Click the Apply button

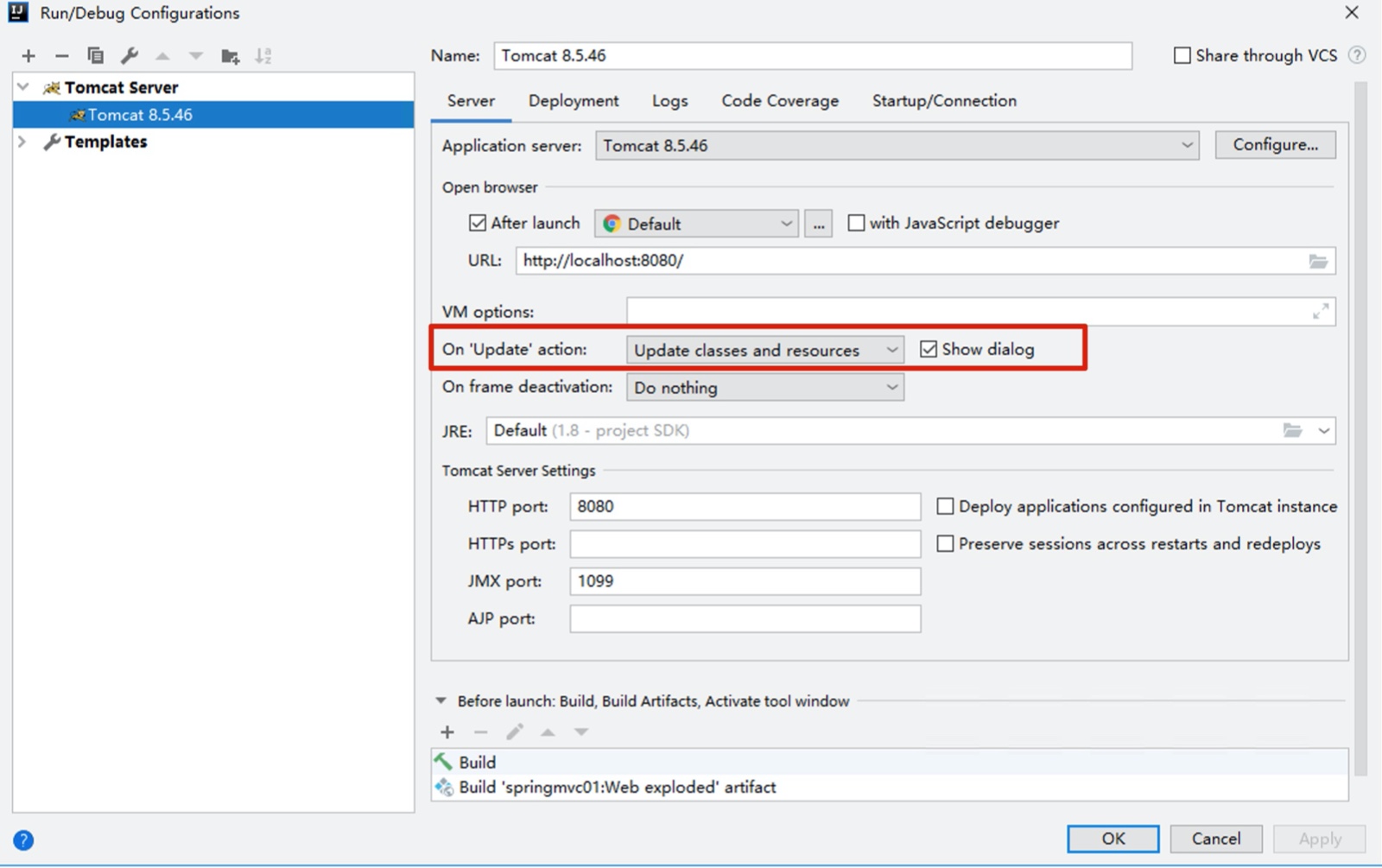coord(1320,839)
